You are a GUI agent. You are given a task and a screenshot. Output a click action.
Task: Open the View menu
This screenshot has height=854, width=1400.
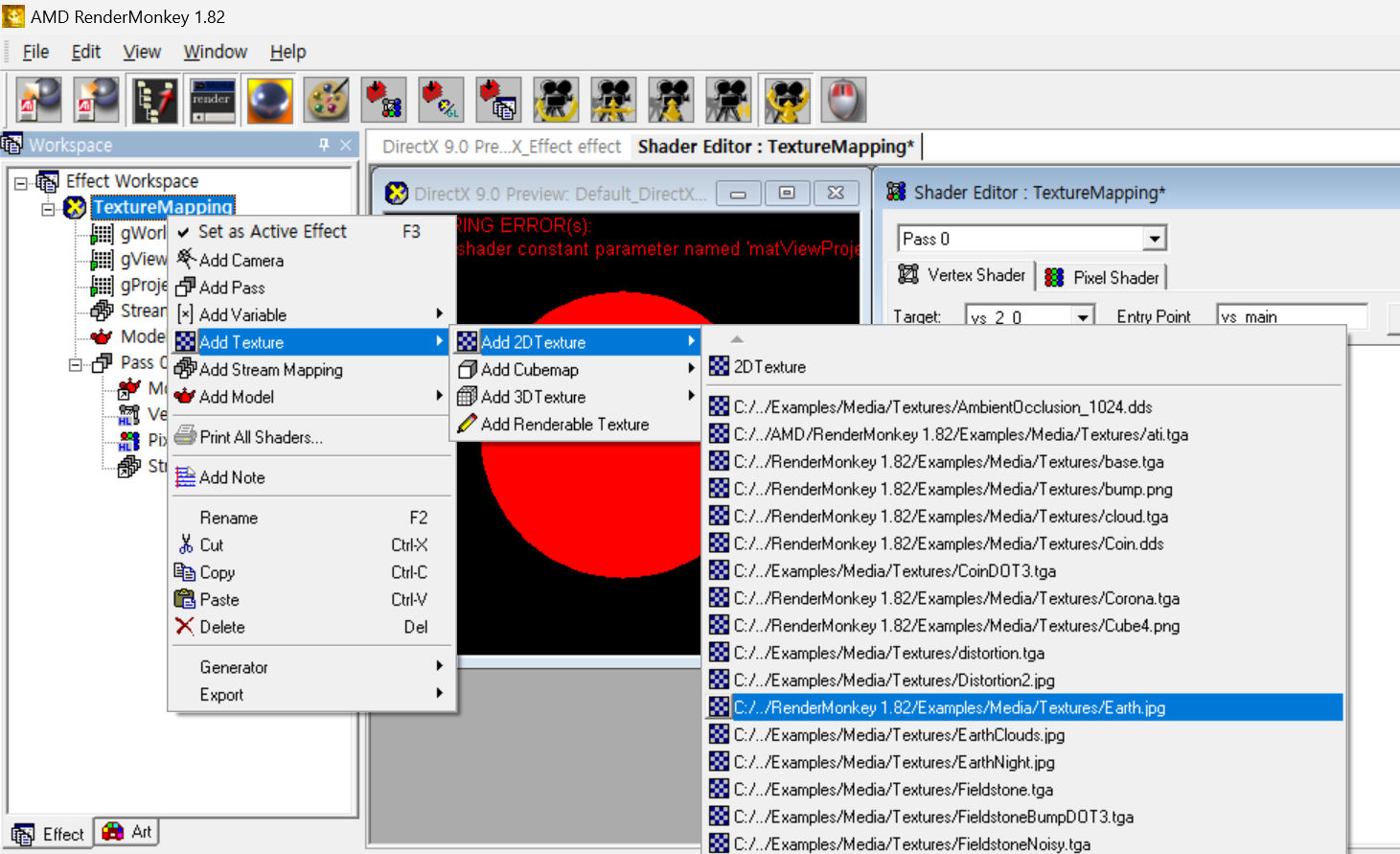tap(142, 52)
